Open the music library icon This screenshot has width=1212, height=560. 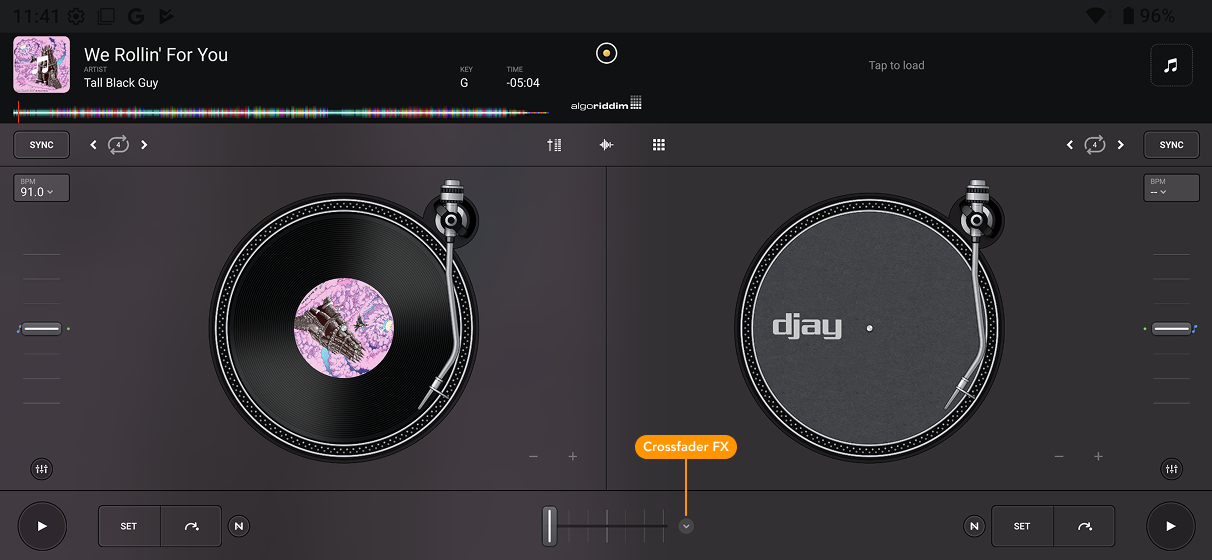pos(1171,65)
